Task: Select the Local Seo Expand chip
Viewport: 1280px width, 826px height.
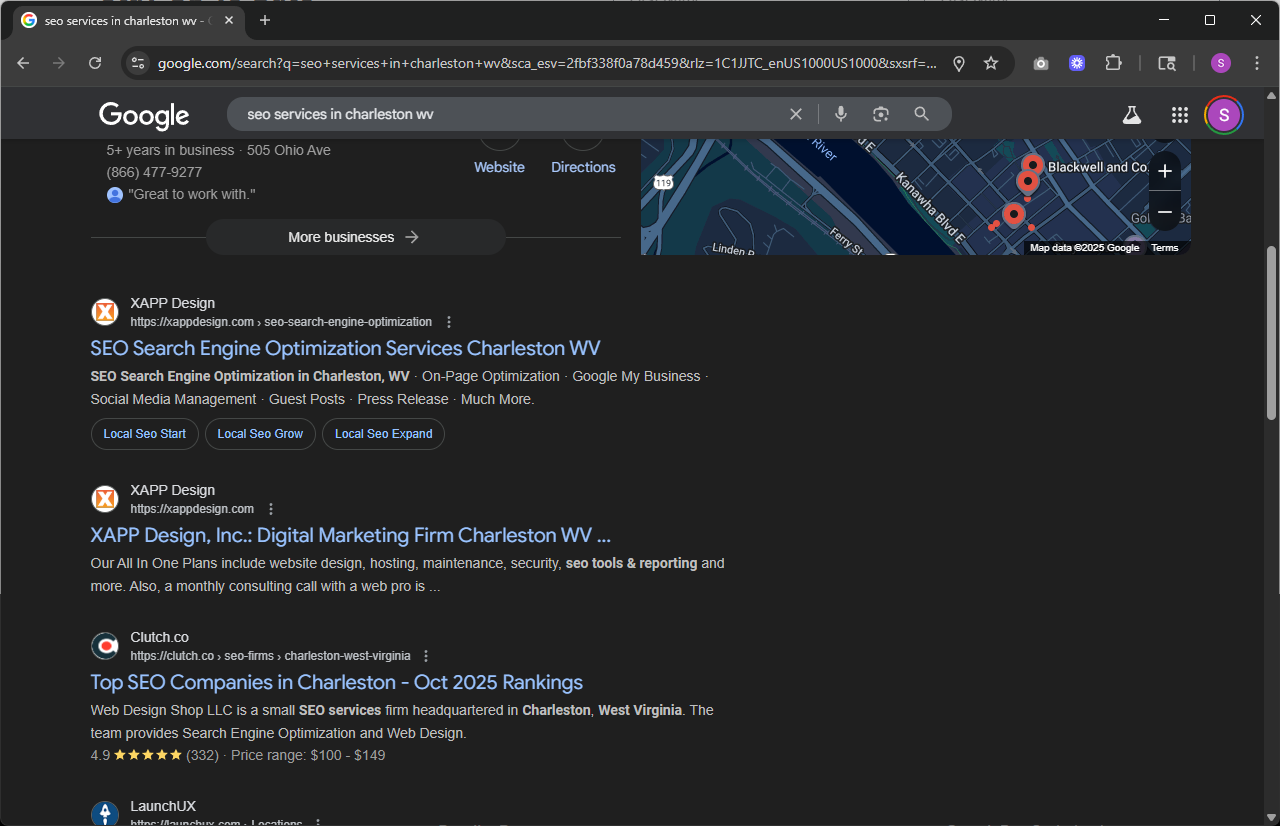Action: point(383,434)
